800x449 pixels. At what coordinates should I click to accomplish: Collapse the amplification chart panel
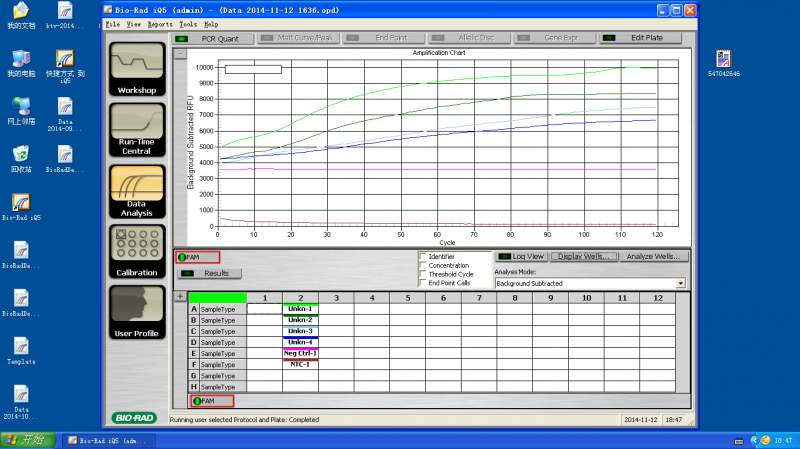(x=180, y=54)
